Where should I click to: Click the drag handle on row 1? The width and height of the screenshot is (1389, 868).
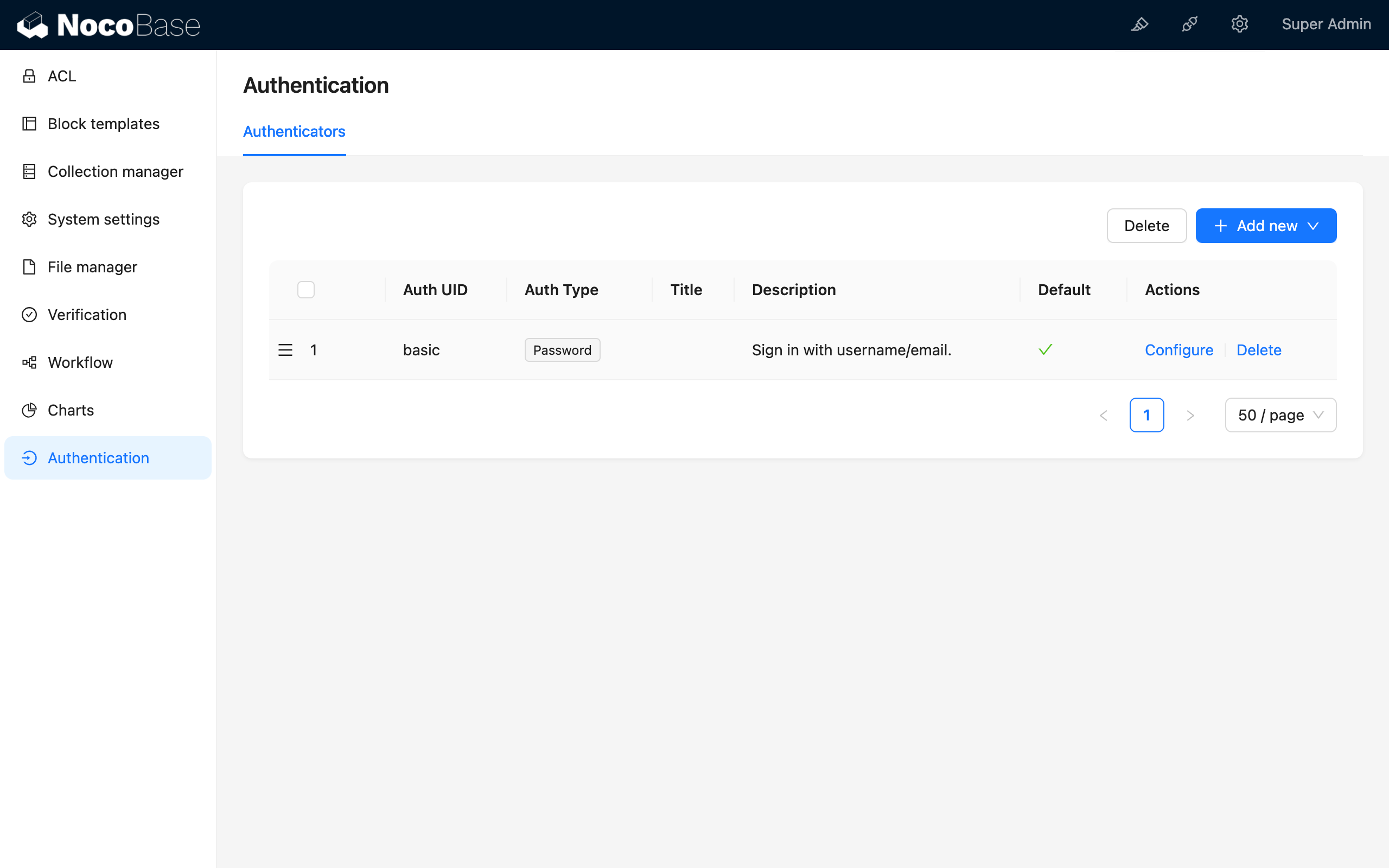click(285, 350)
